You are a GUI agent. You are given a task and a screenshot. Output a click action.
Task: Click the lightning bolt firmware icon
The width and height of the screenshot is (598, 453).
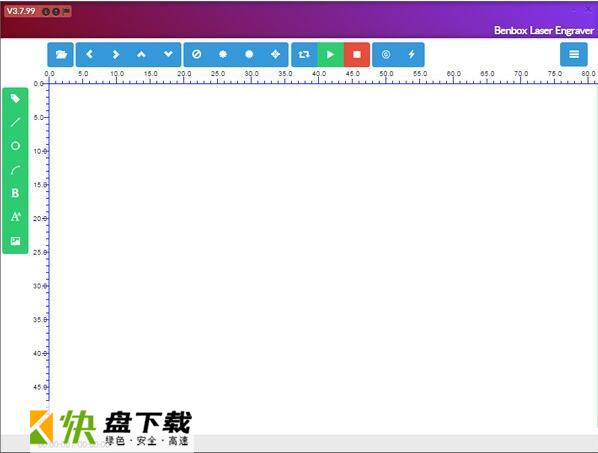coord(412,55)
